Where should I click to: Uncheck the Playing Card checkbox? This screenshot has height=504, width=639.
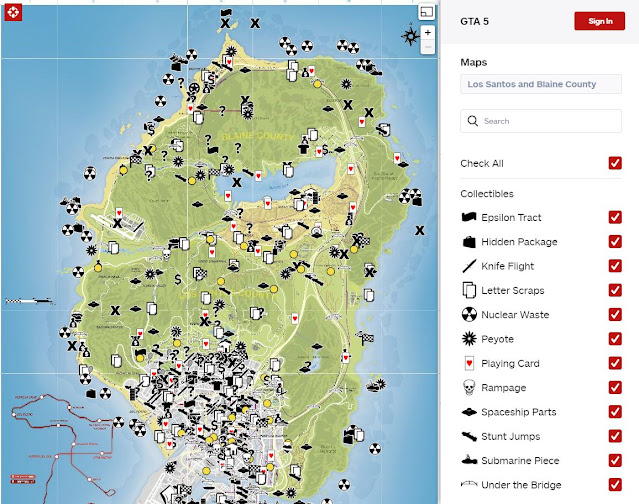(615, 363)
